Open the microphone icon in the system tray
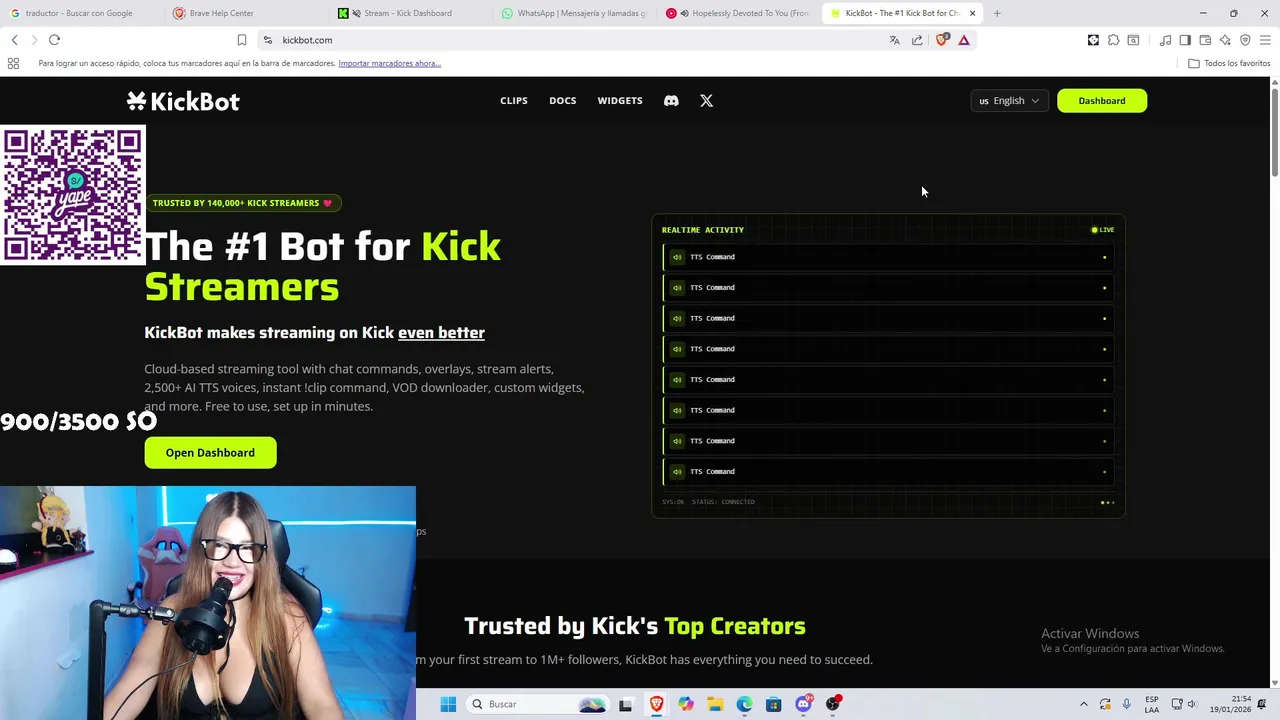 click(1127, 704)
